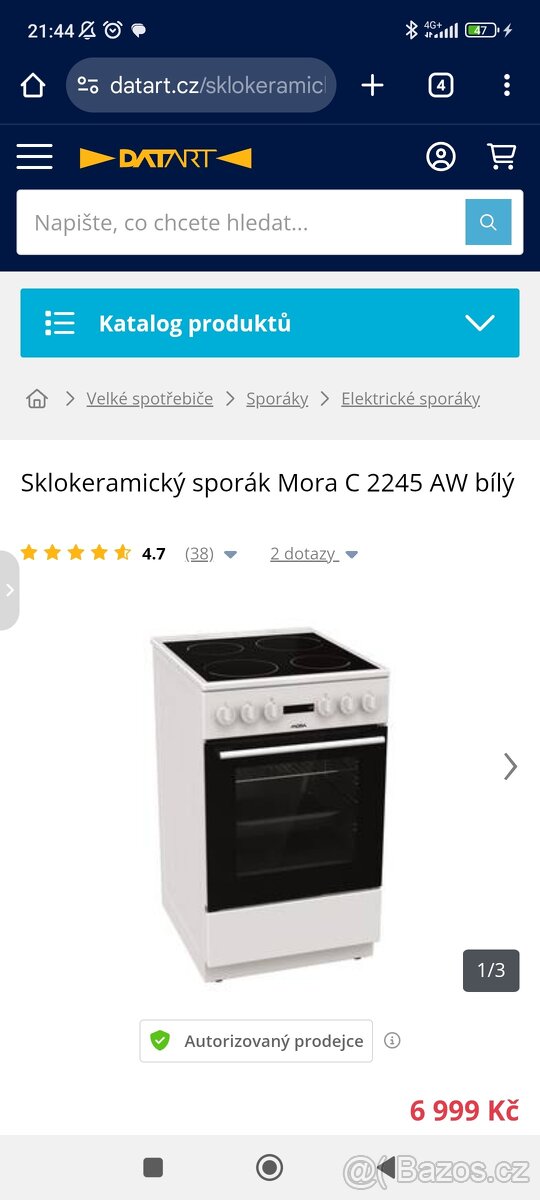Click the magnifier search button
Viewport: 540px width, 1200px height.
point(488,222)
